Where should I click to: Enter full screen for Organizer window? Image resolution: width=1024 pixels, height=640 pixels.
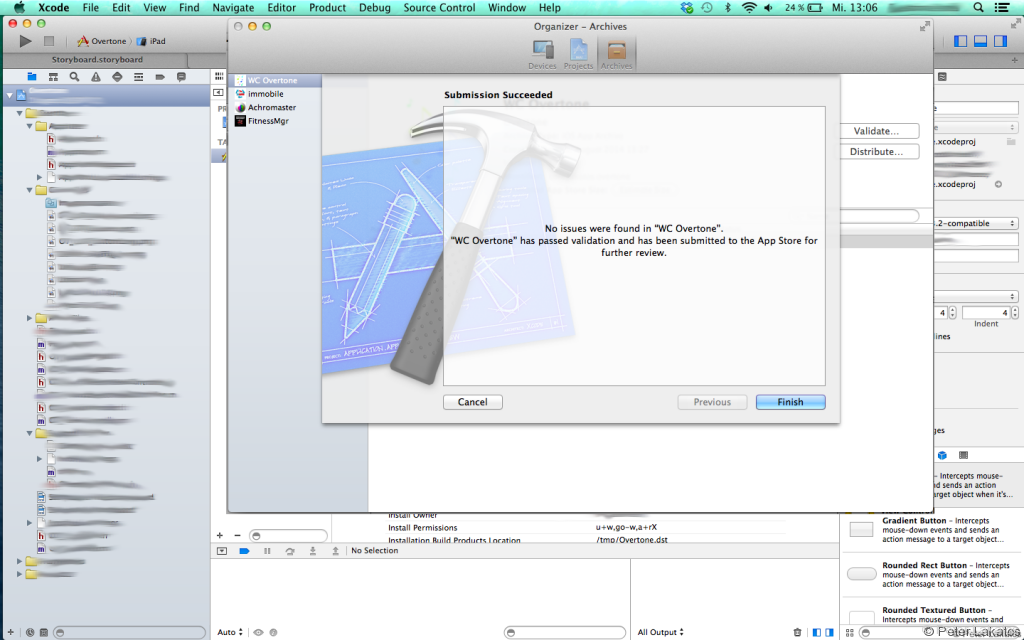tap(925, 27)
